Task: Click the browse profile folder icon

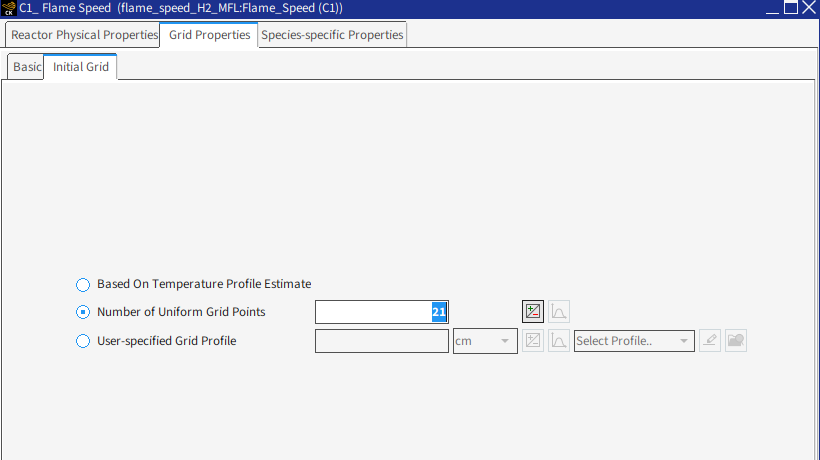Action: 736,341
